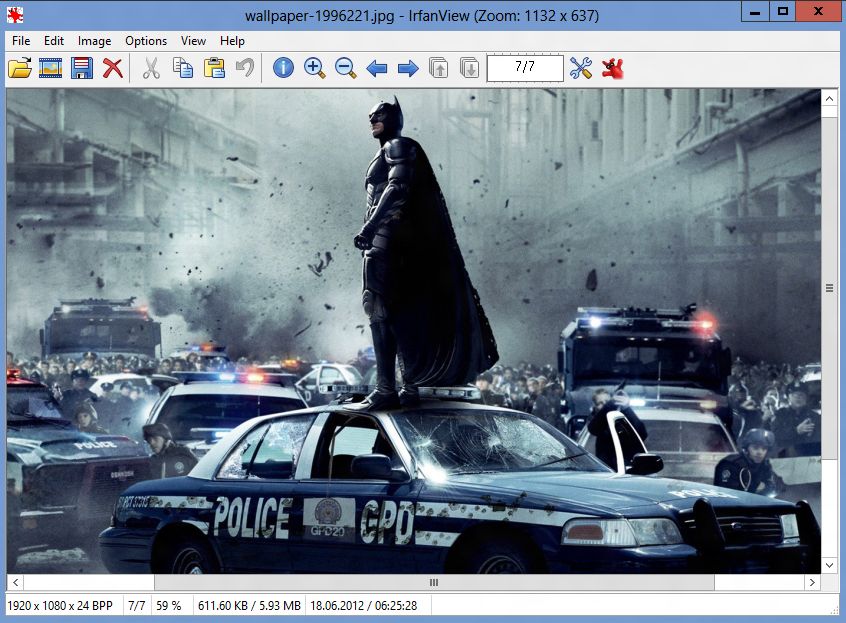Open the Help menu
846x623 pixels.
(232, 41)
